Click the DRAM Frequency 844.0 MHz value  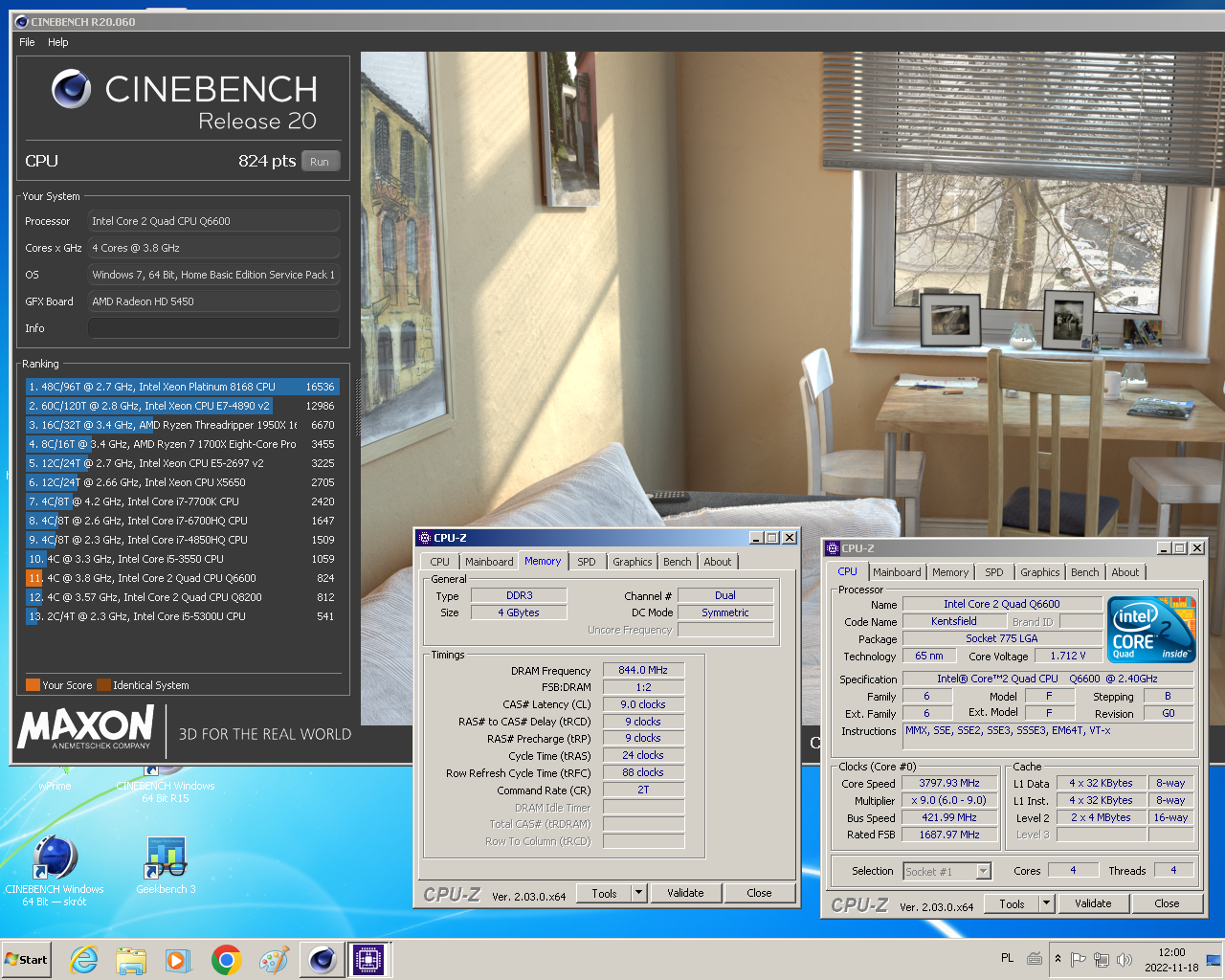pos(643,671)
